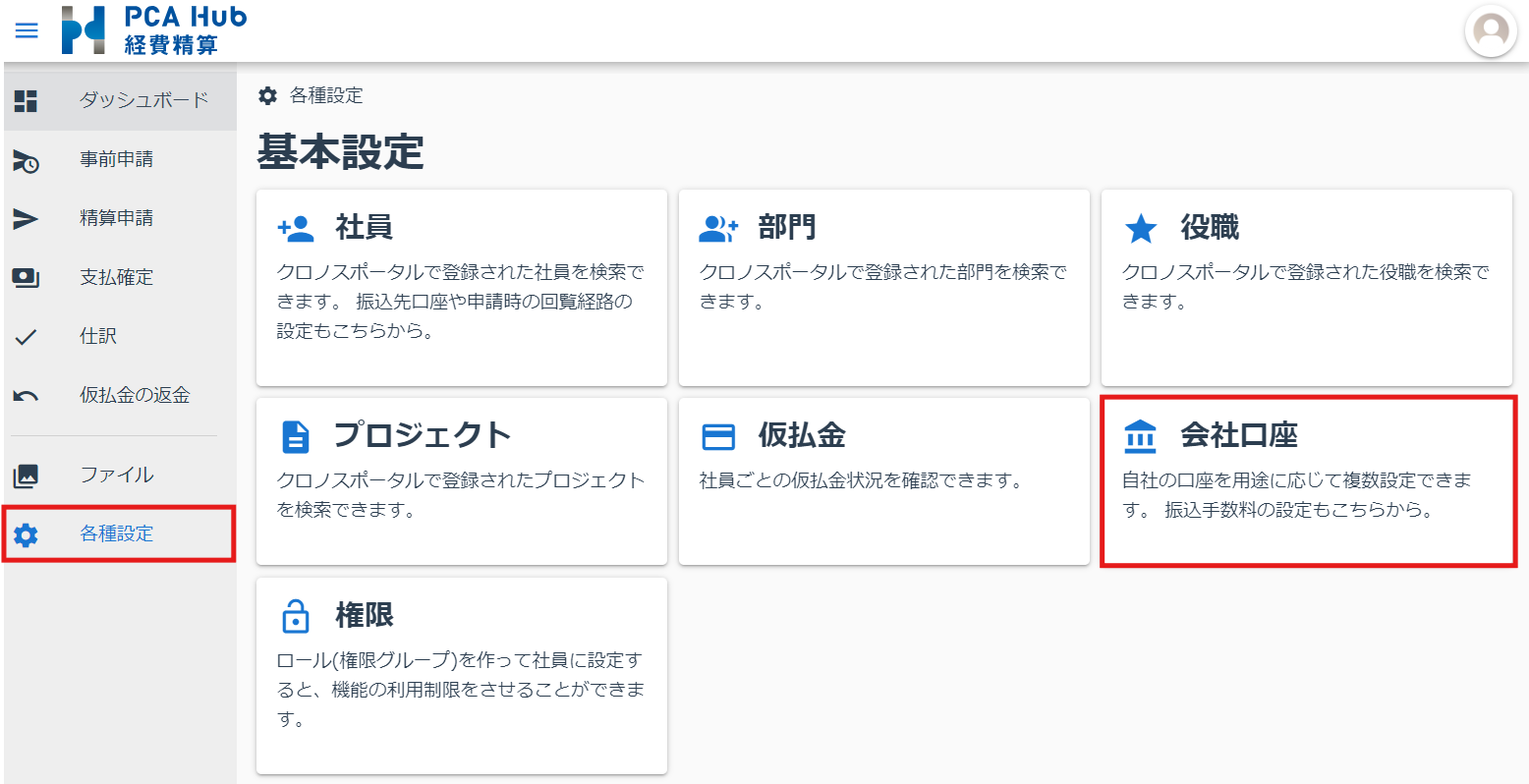Click the ファイル image icon
This screenshot has width=1529, height=784.
(26, 476)
